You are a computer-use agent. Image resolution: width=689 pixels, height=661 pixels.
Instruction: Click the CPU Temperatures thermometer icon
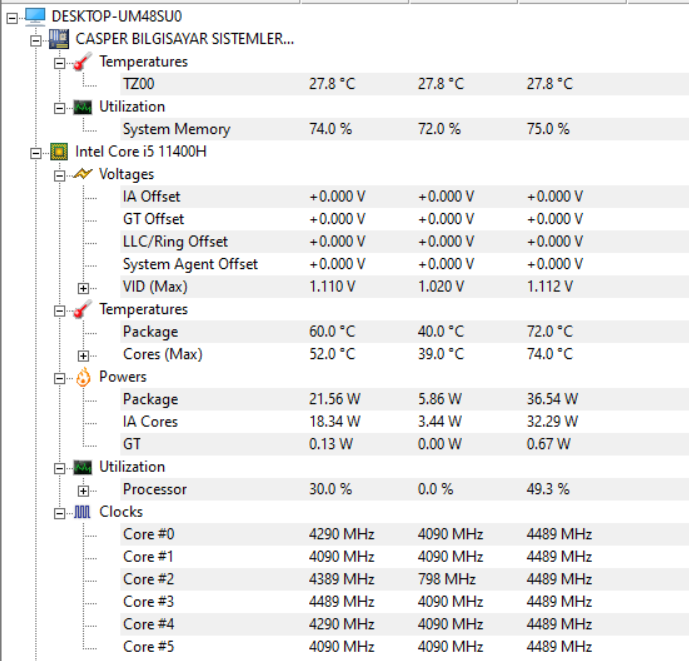pos(83,309)
